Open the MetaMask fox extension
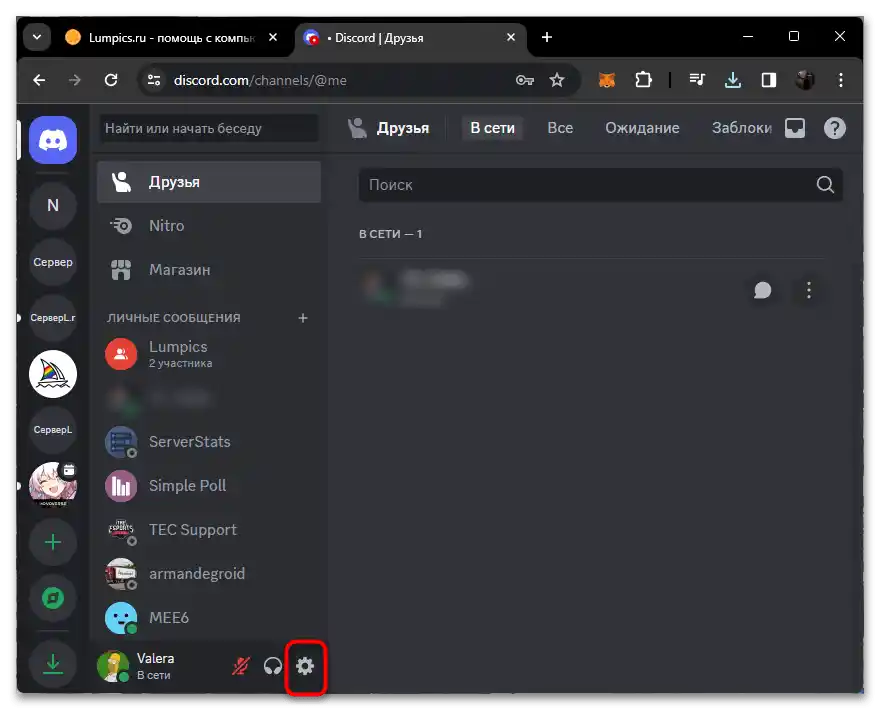The image size is (880, 710). pos(607,80)
